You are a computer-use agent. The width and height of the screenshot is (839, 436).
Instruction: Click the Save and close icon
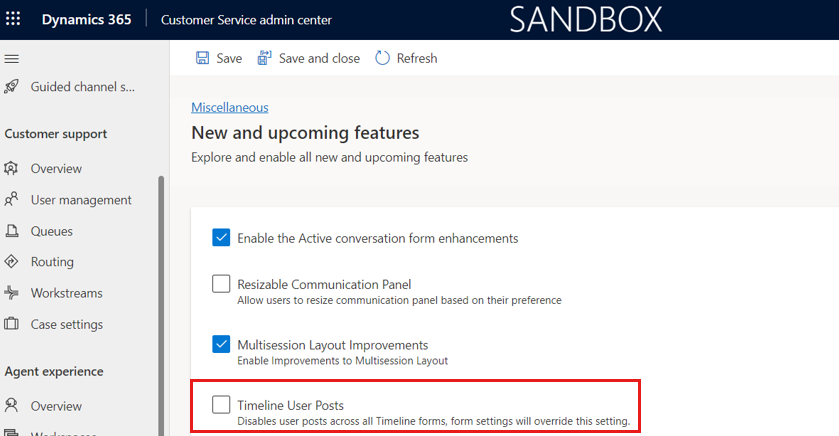(x=264, y=58)
